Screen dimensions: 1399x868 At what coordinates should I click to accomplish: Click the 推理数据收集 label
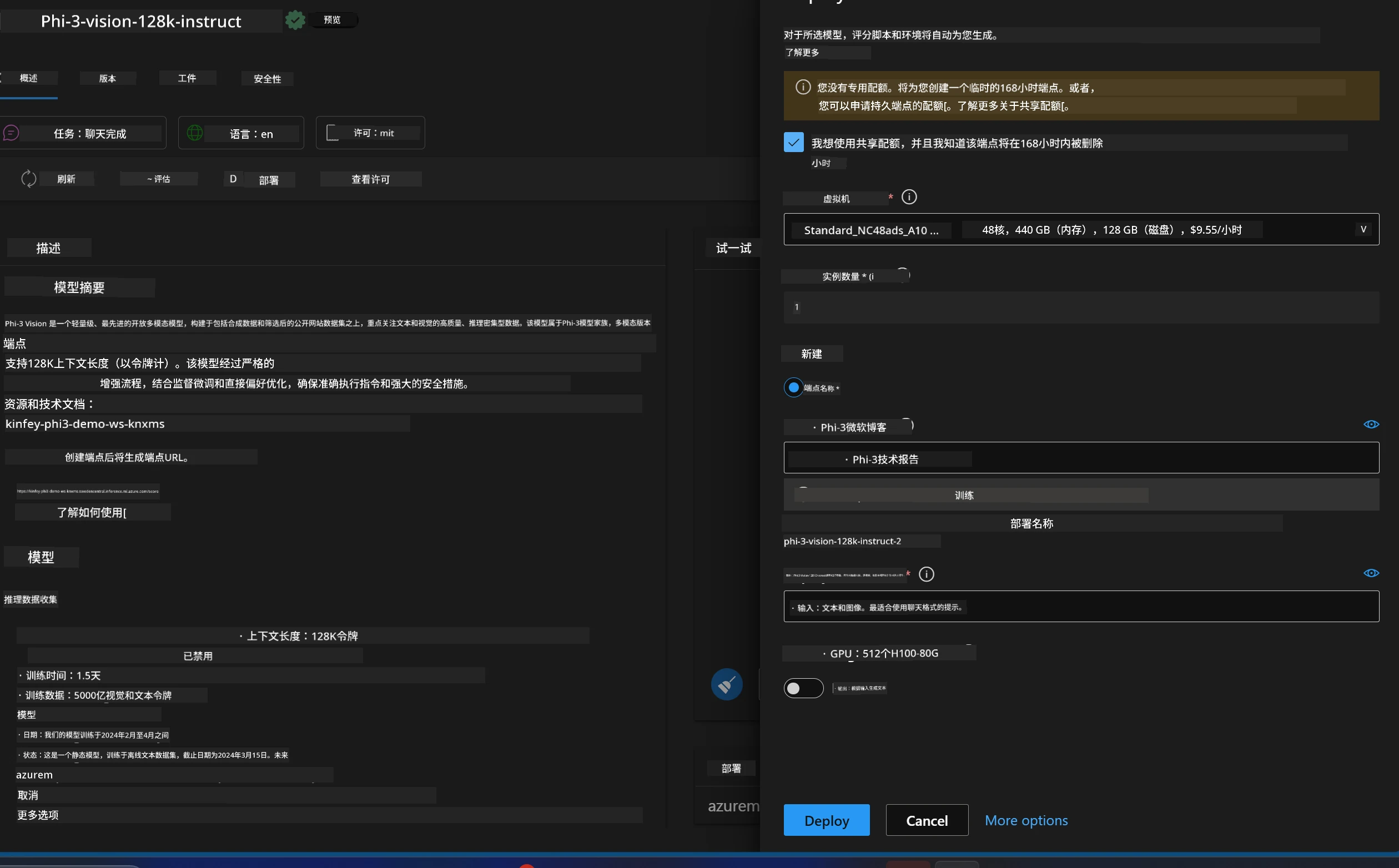(x=31, y=599)
